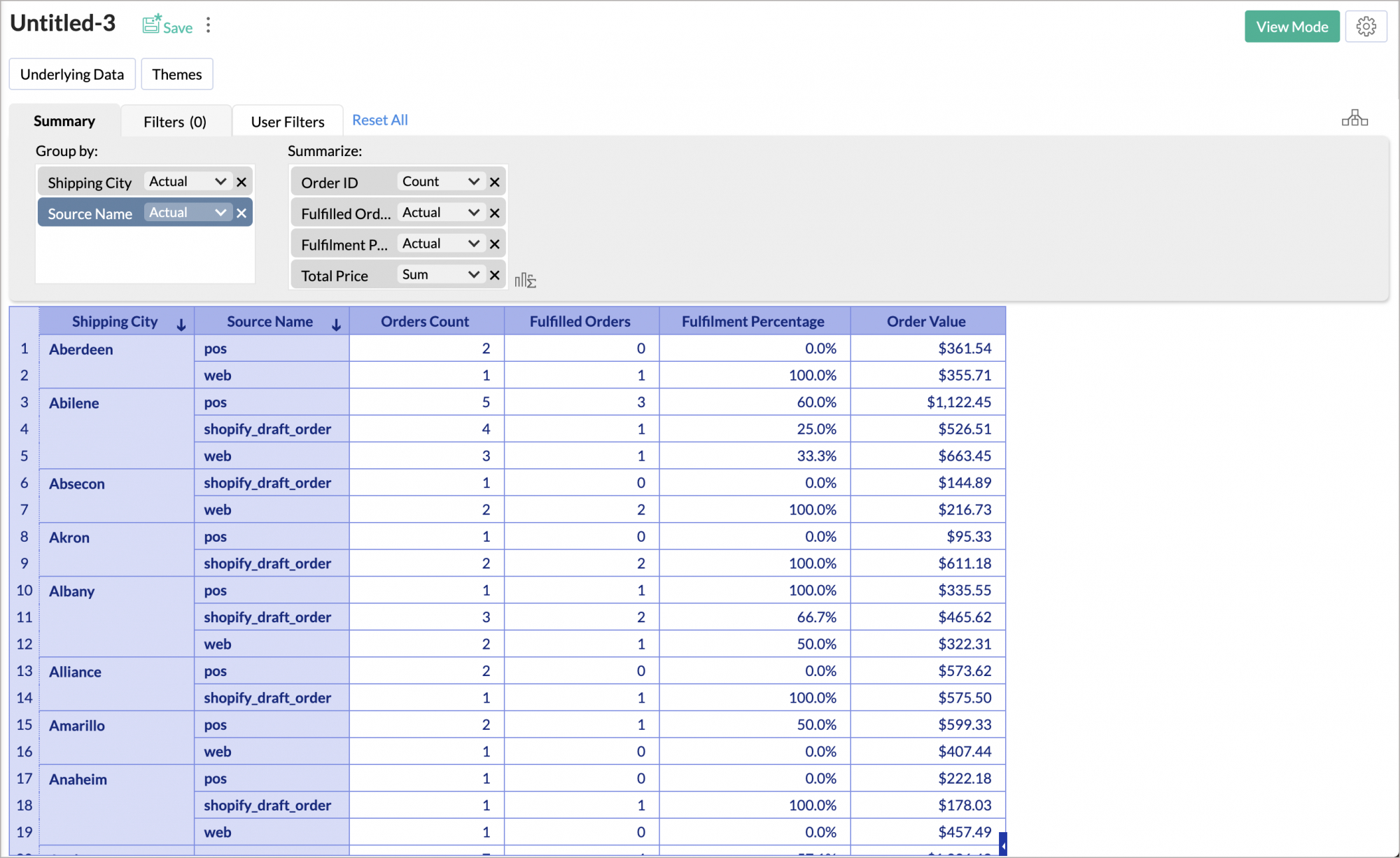The width and height of the screenshot is (1400, 858).
Task: Open Shipping City Actual dropdown
Action: (x=187, y=181)
